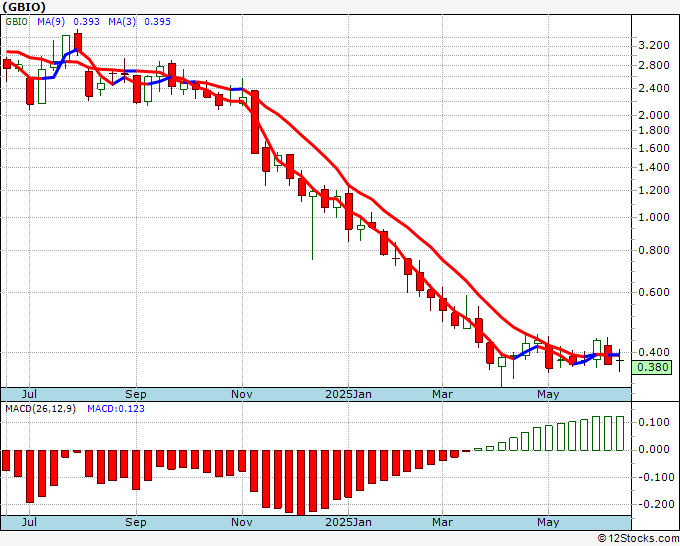Click Sep on the MACD panel date axis
680x546 pixels.
136,522
